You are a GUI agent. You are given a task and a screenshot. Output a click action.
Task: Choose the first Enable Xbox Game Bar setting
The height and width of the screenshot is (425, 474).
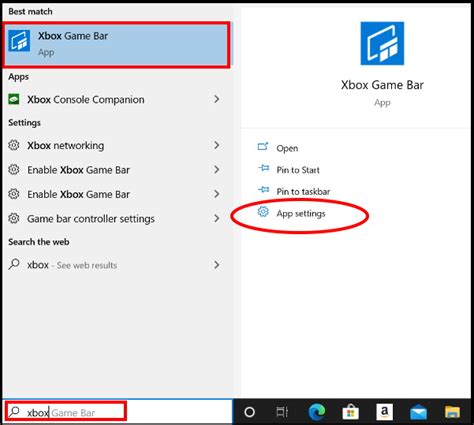[x=116, y=170]
